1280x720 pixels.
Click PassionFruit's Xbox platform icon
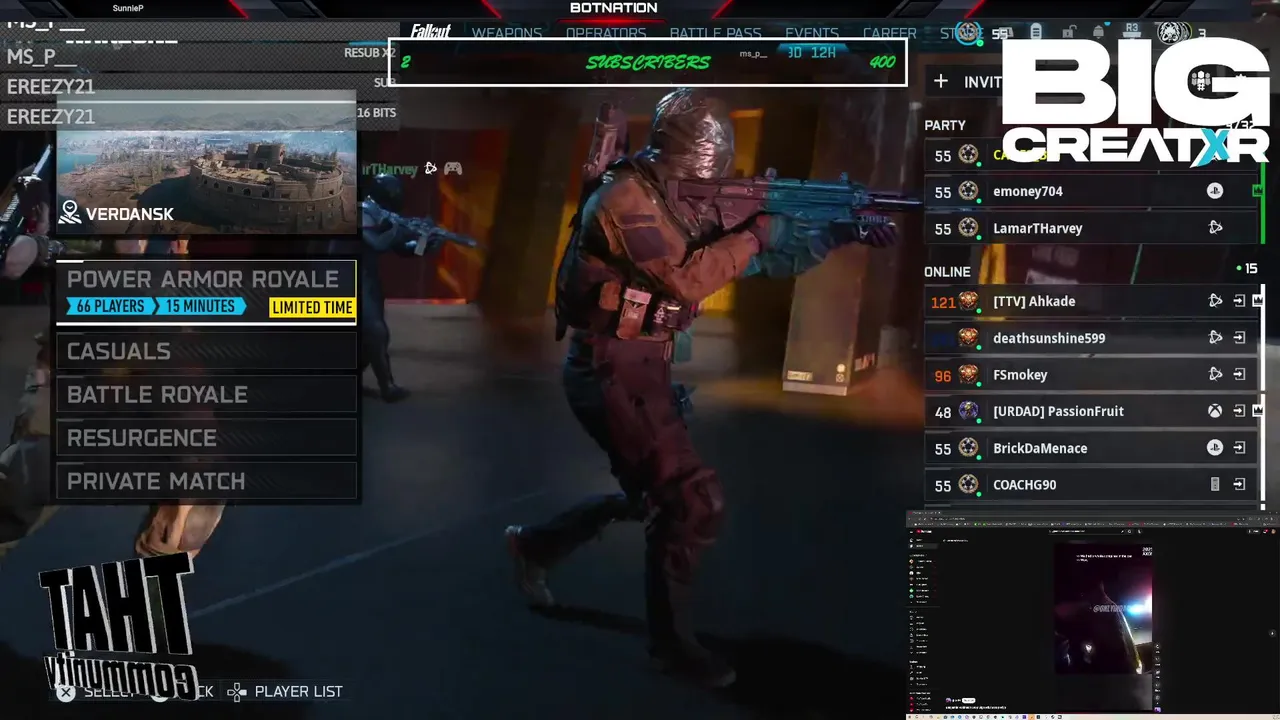1215,411
